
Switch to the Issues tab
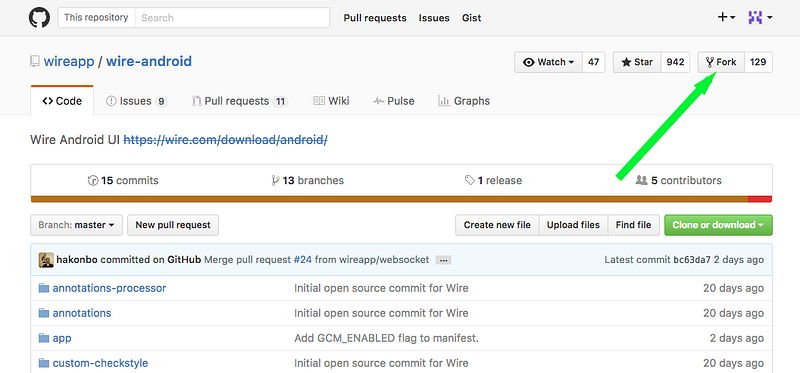[x=136, y=101]
